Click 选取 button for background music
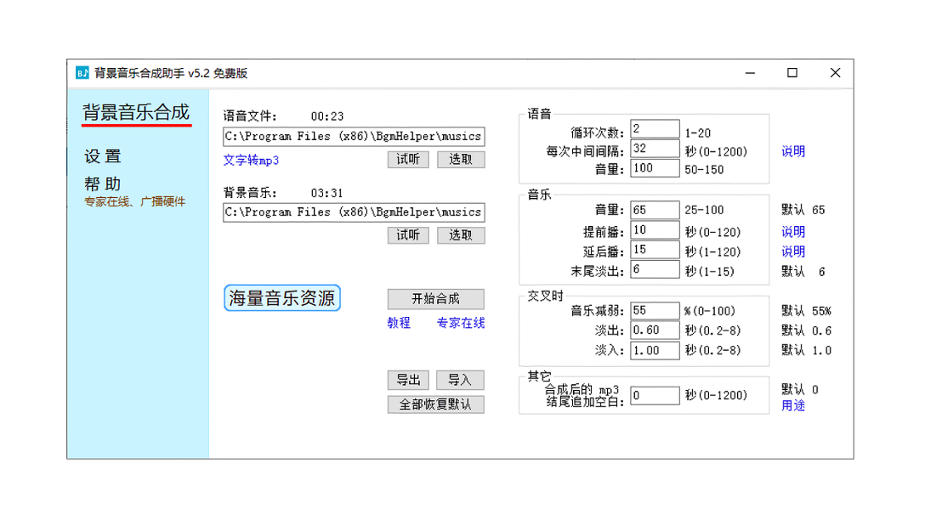Screen dimensions: 925x520 point(461,236)
